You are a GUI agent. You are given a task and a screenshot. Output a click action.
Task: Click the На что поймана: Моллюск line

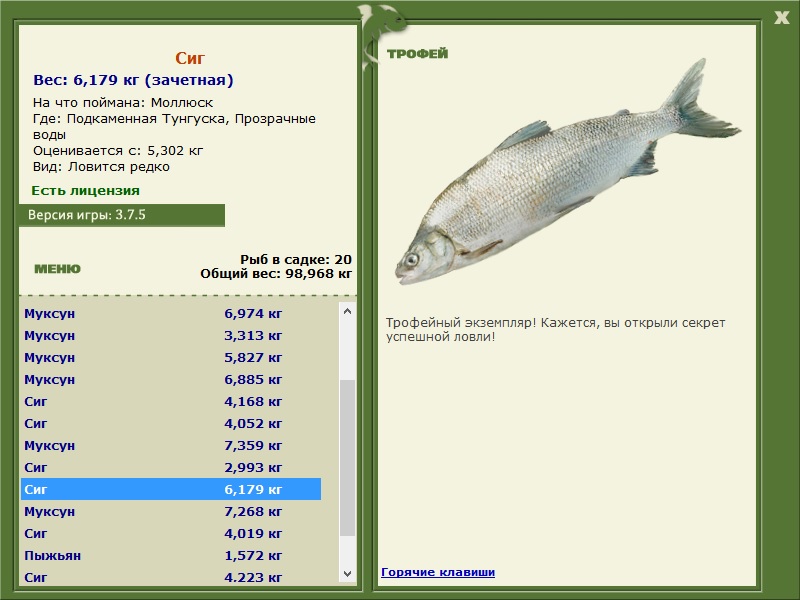123,103
